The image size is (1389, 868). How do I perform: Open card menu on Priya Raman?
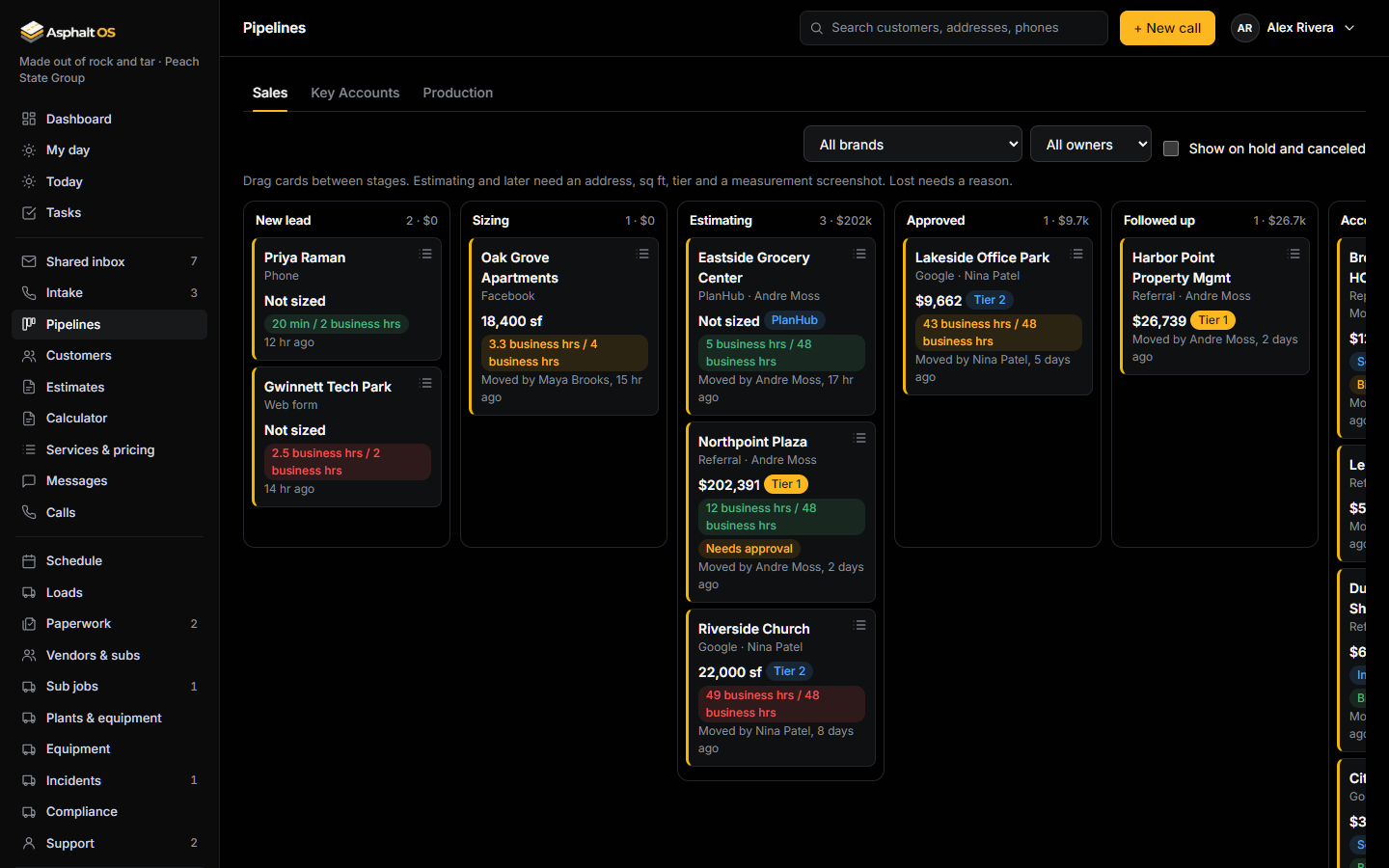coord(426,254)
